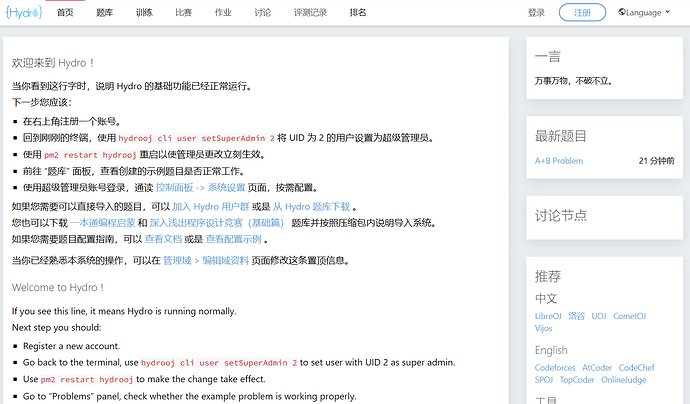Screen dimensions: 690x404
Task: Click the pm2 restart hydrooj code after 使用
Action: click(x=90, y=155)
